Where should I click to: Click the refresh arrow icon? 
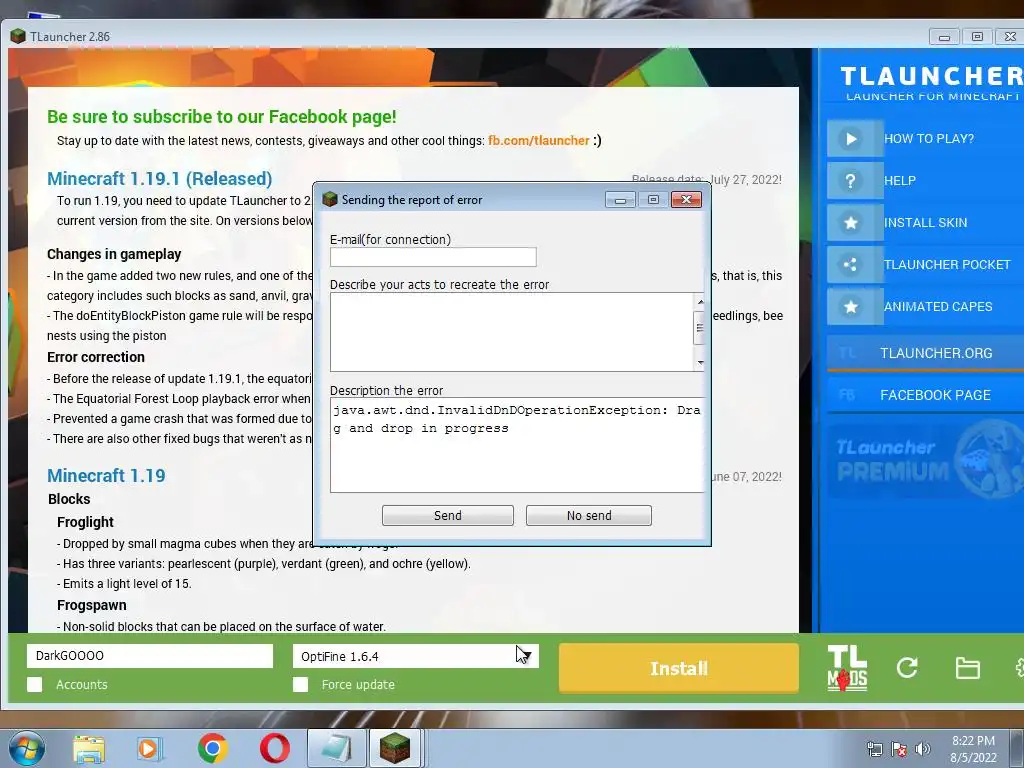pos(907,667)
